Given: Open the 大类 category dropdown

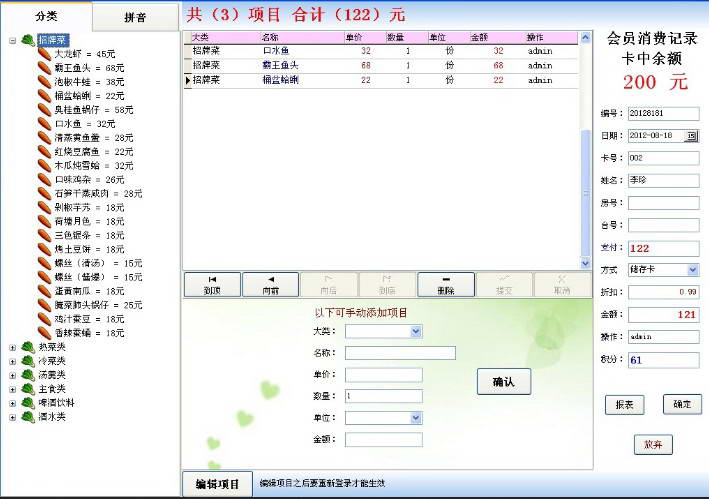Looking at the screenshot, I should click(x=416, y=332).
